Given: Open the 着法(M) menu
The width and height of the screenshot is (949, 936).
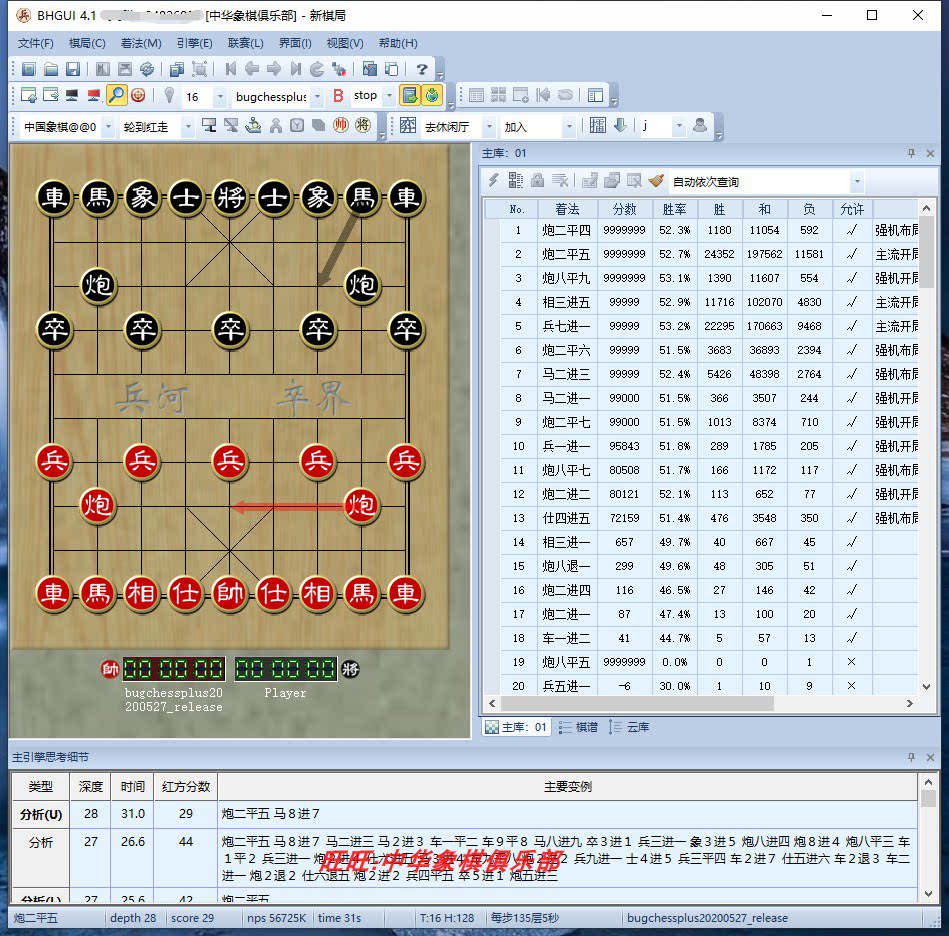Looking at the screenshot, I should [x=140, y=43].
